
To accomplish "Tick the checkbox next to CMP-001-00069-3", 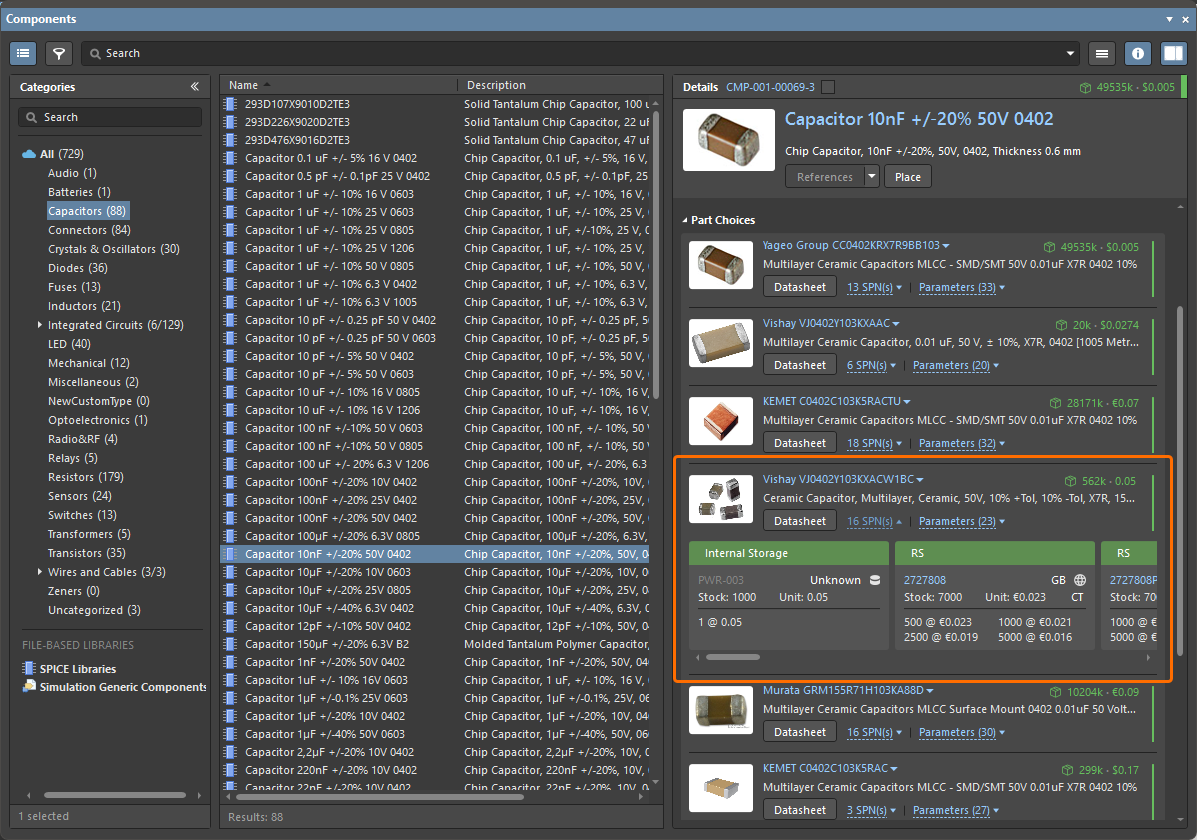I will click(x=827, y=87).
